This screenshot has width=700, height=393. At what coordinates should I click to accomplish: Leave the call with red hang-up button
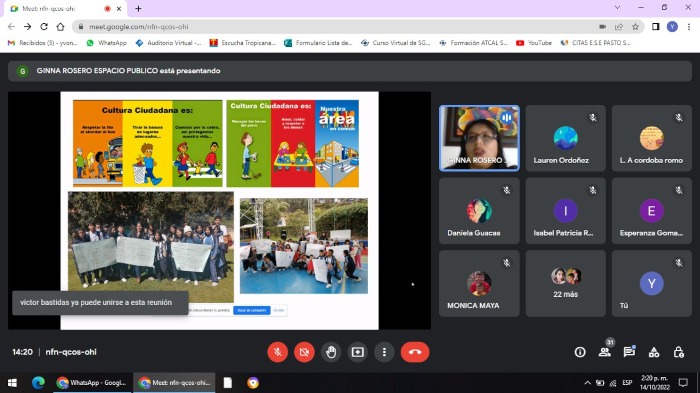click(x=415, y=352)
